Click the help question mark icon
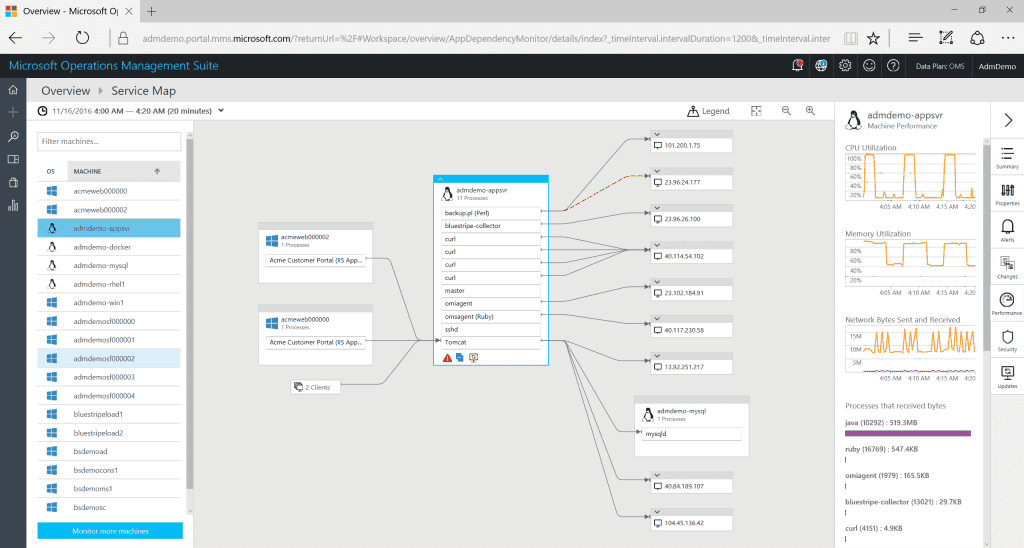Screen dimensions: 1024x548 coord(891,66)
